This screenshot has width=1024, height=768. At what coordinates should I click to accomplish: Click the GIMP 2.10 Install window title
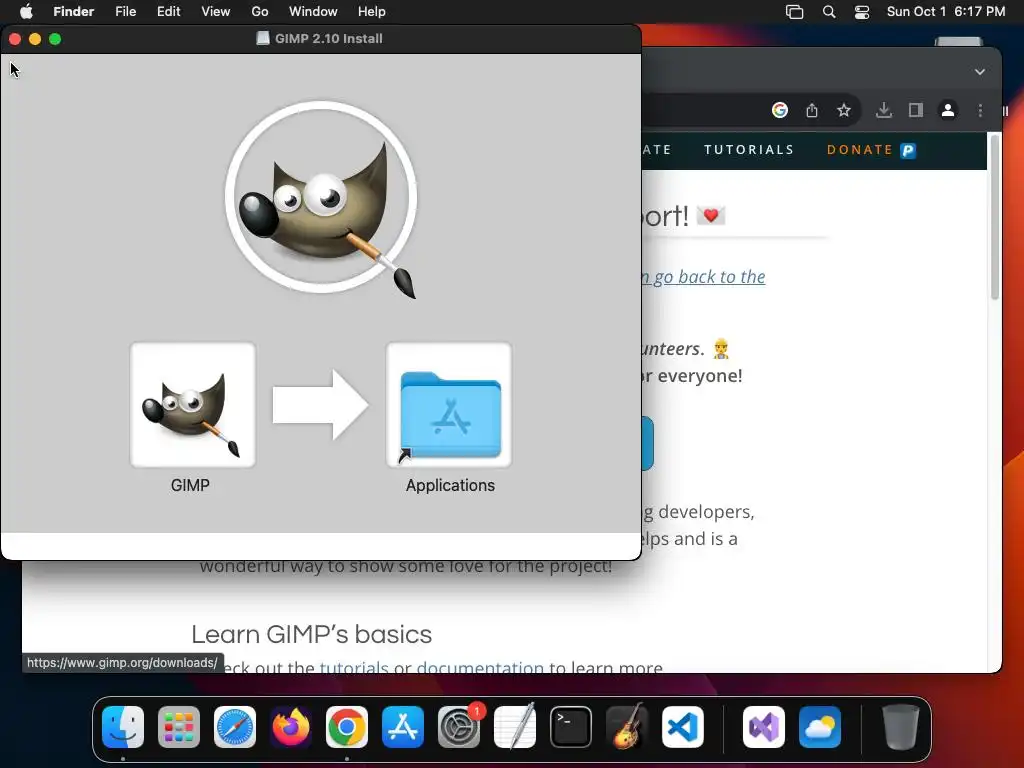328,39
